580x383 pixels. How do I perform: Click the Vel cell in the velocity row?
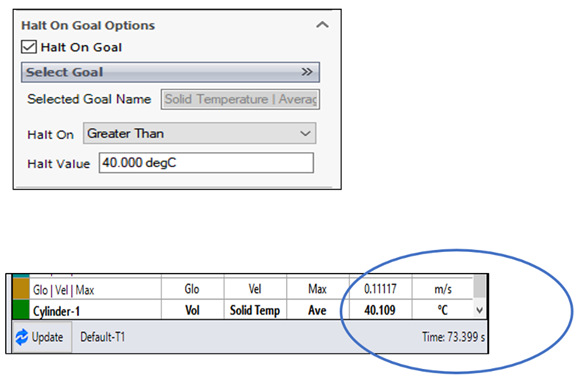255,289
